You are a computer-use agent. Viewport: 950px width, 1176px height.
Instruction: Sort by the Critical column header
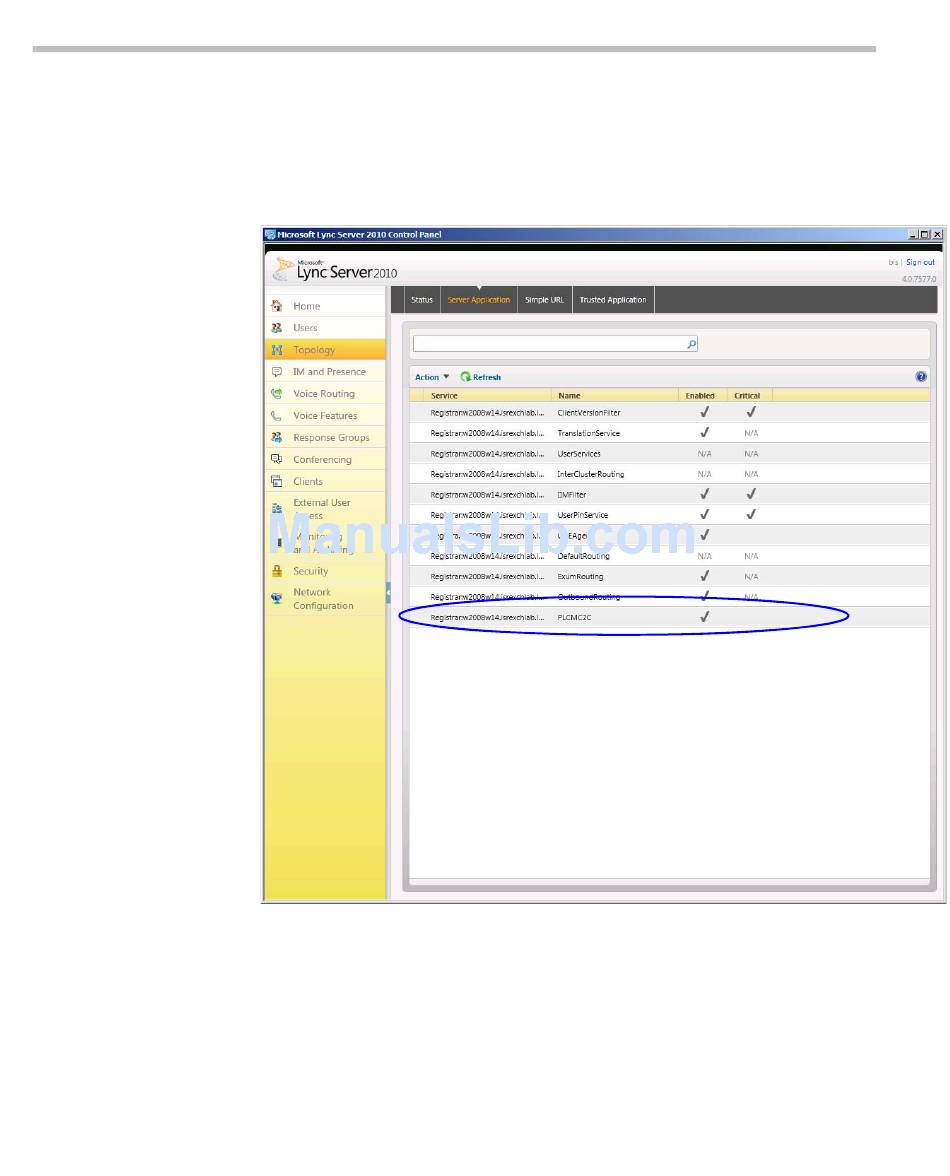748,395
